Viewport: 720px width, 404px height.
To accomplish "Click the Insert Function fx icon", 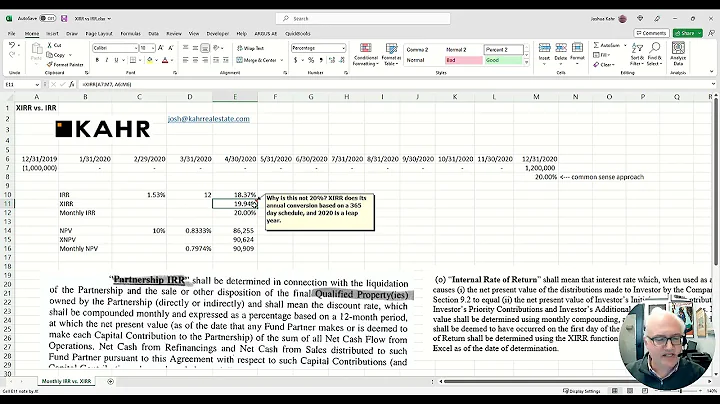I will coord(72,84).
